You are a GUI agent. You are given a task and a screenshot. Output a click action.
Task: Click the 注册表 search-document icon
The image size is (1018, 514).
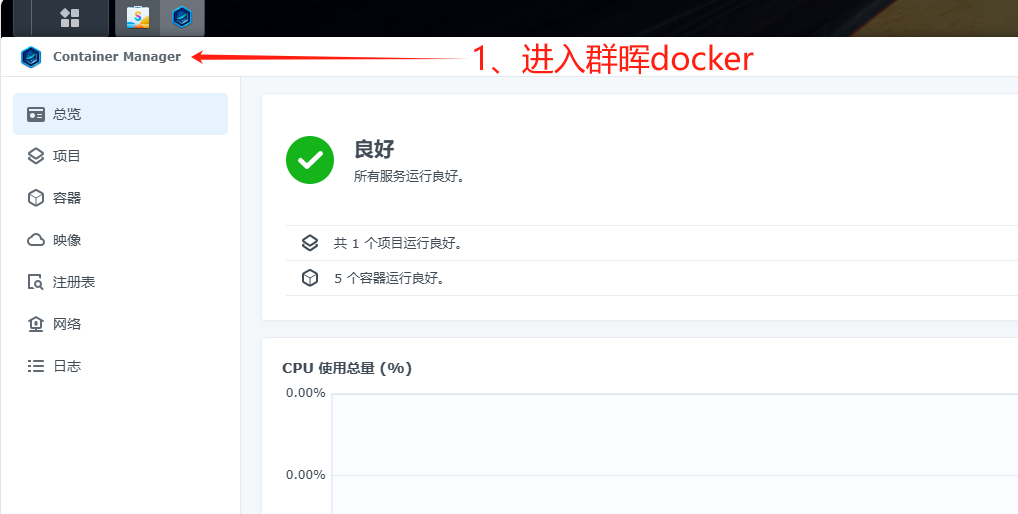[x=35, y=282]
